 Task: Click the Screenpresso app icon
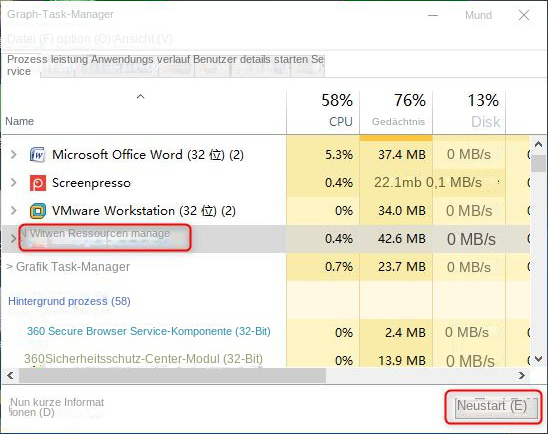(38, 183)
